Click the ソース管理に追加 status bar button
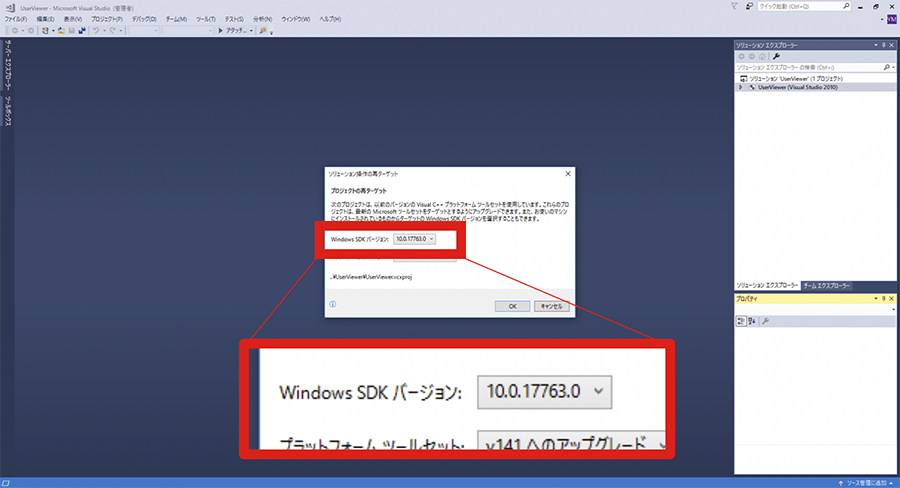Image resolution: width=900 pixels, height=488 pixels. [866, 483]
